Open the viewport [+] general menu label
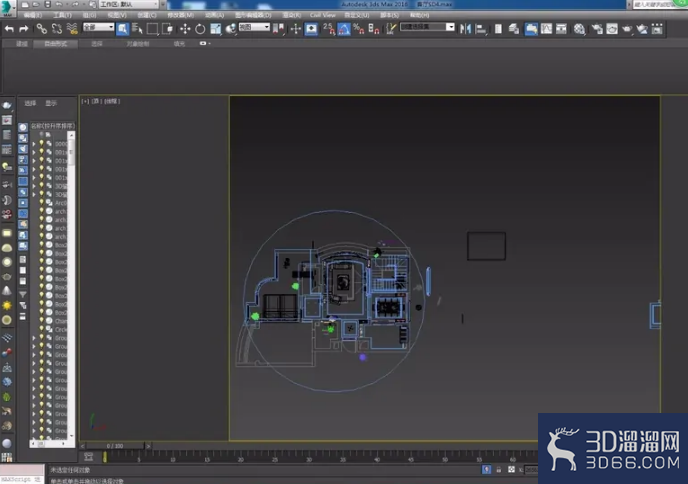 pyautogui.click(x=85, y=101)
